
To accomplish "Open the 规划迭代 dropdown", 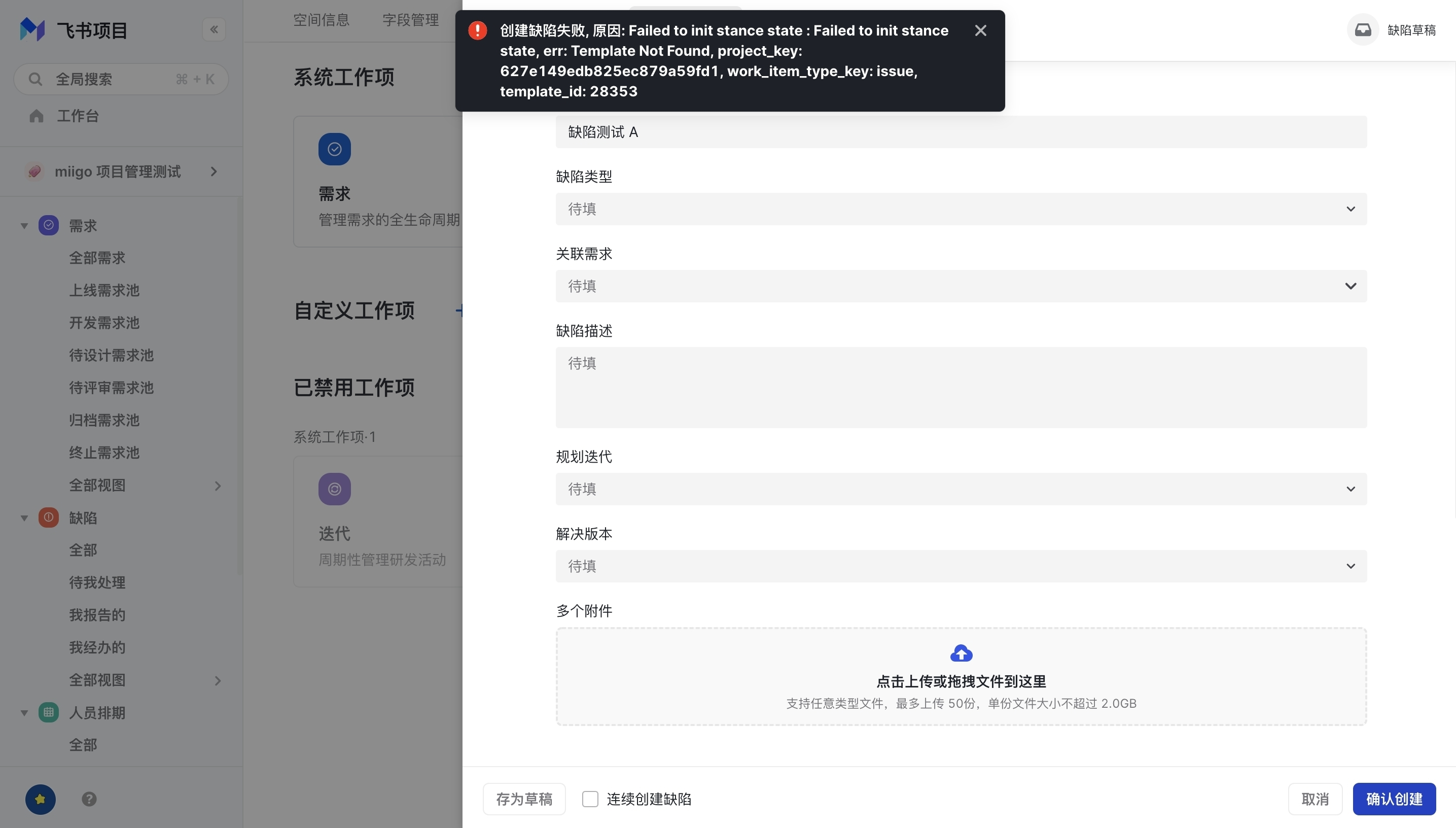I will [962, 489].
